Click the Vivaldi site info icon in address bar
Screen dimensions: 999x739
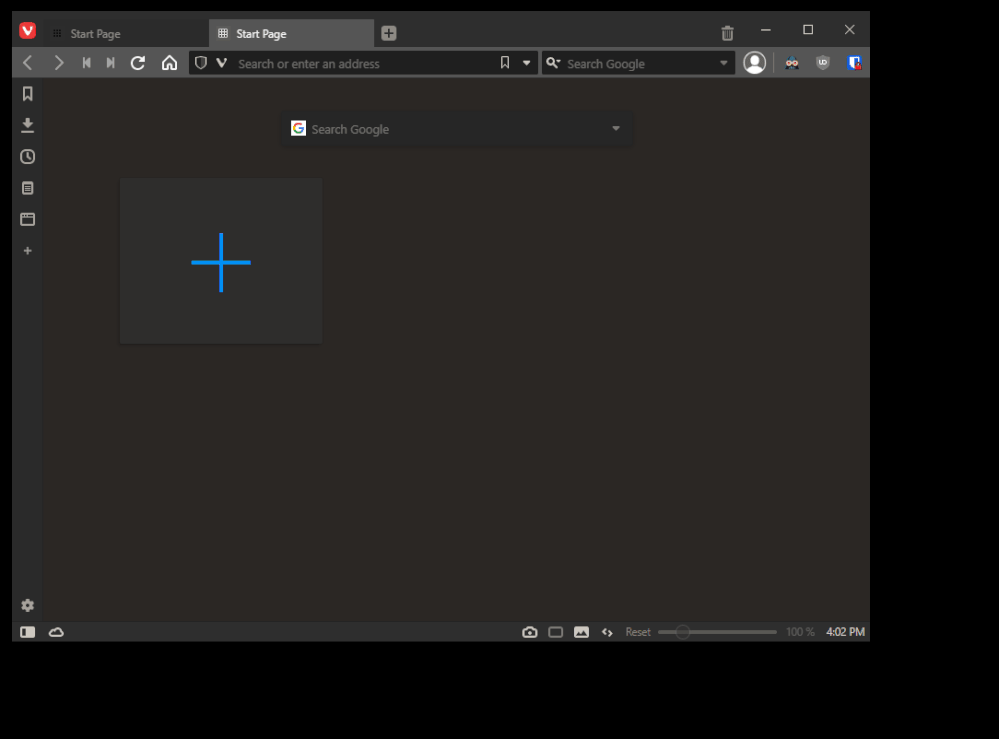(x=222, y=63)
